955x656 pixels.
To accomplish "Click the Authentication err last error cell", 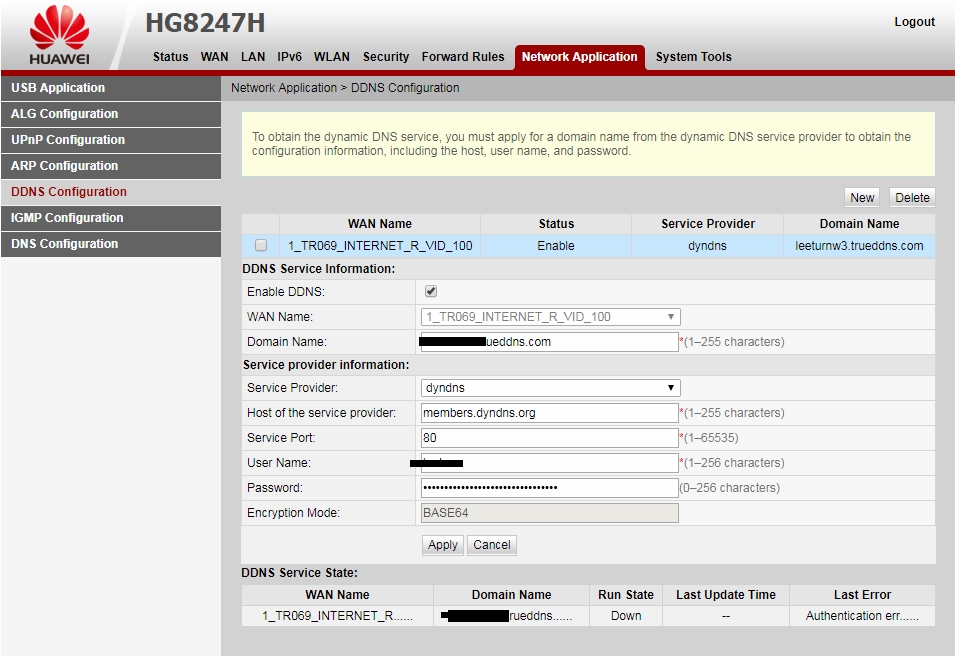I will [862, 616].
